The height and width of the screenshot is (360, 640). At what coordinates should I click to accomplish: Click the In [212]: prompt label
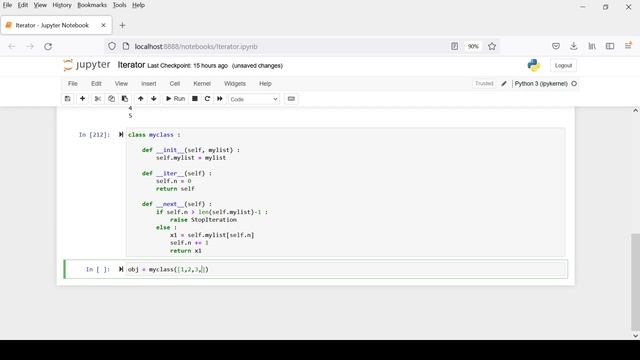pyautogui.click(x=94, y=135)
